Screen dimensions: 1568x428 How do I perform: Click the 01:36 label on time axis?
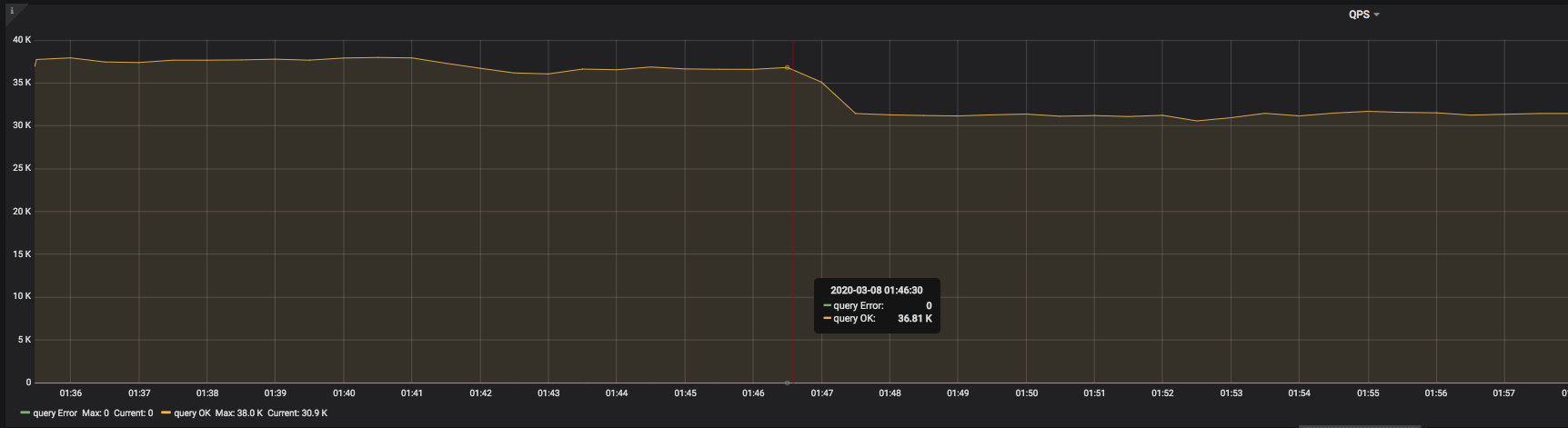tap(71, 393)
